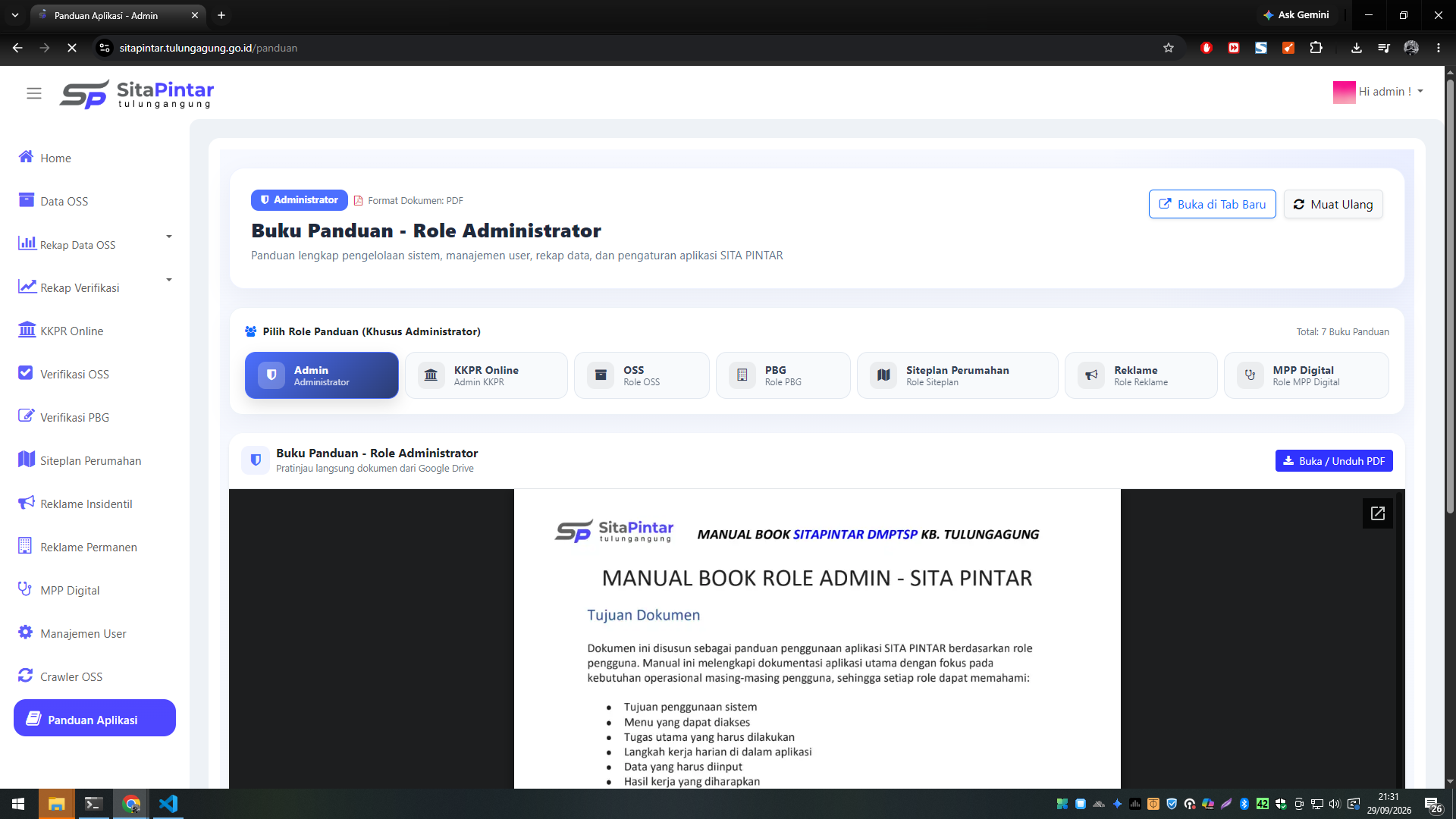Click the MPP Digital stethoscope sidebar icon

25,589
